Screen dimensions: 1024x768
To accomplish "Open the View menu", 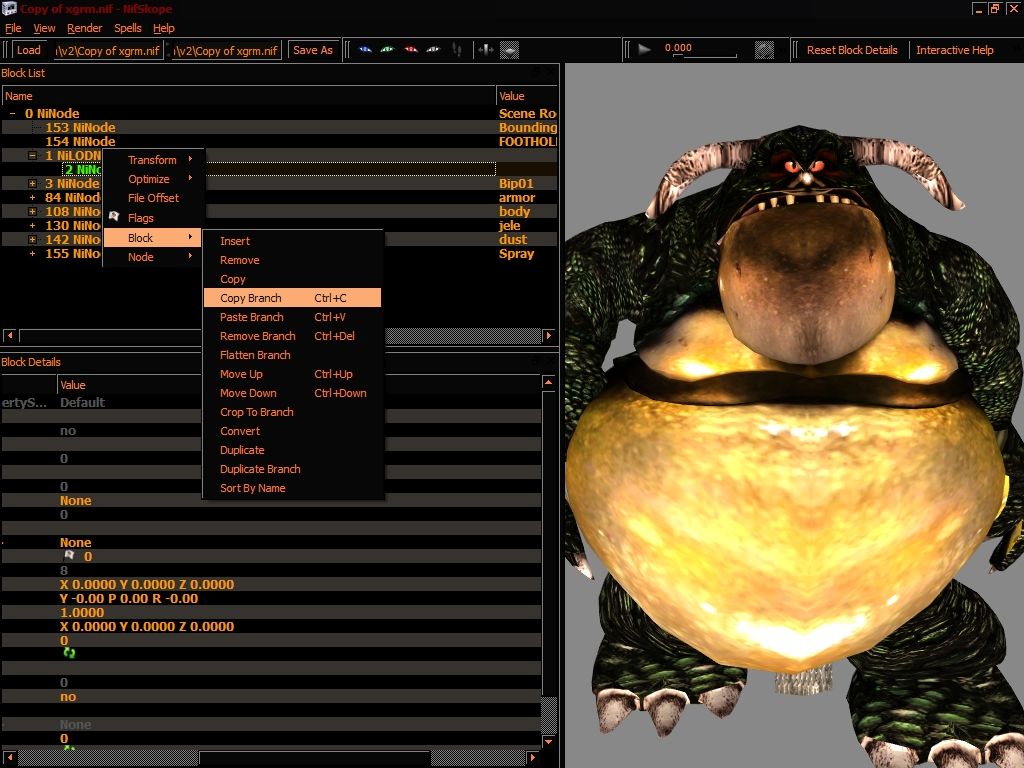I will coord(44,28).
